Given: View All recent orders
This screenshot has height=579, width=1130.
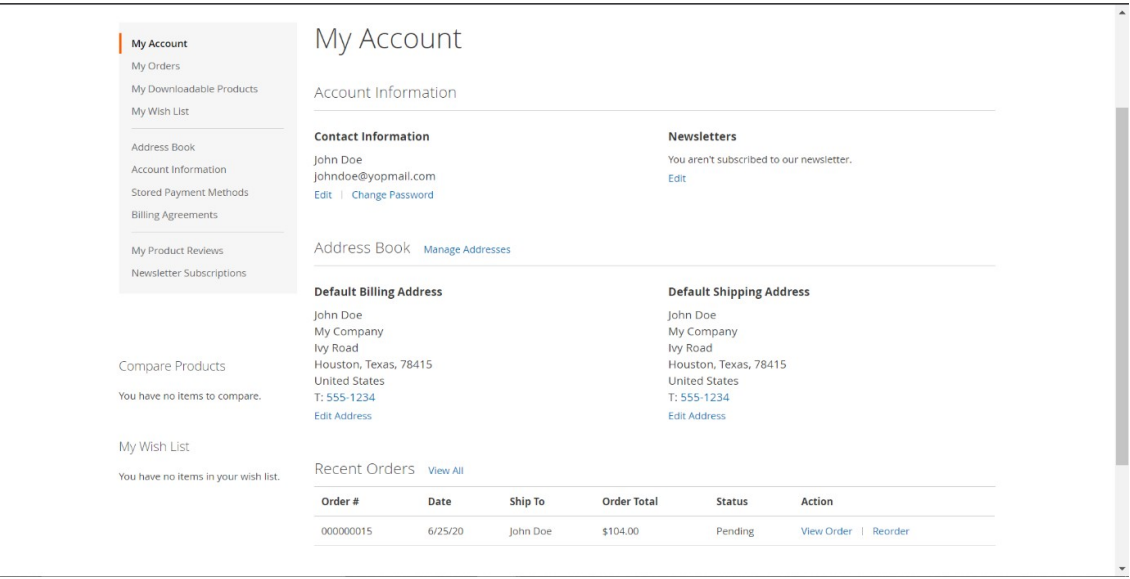Looking at the screenshot, I should click(x=445, y=470).
